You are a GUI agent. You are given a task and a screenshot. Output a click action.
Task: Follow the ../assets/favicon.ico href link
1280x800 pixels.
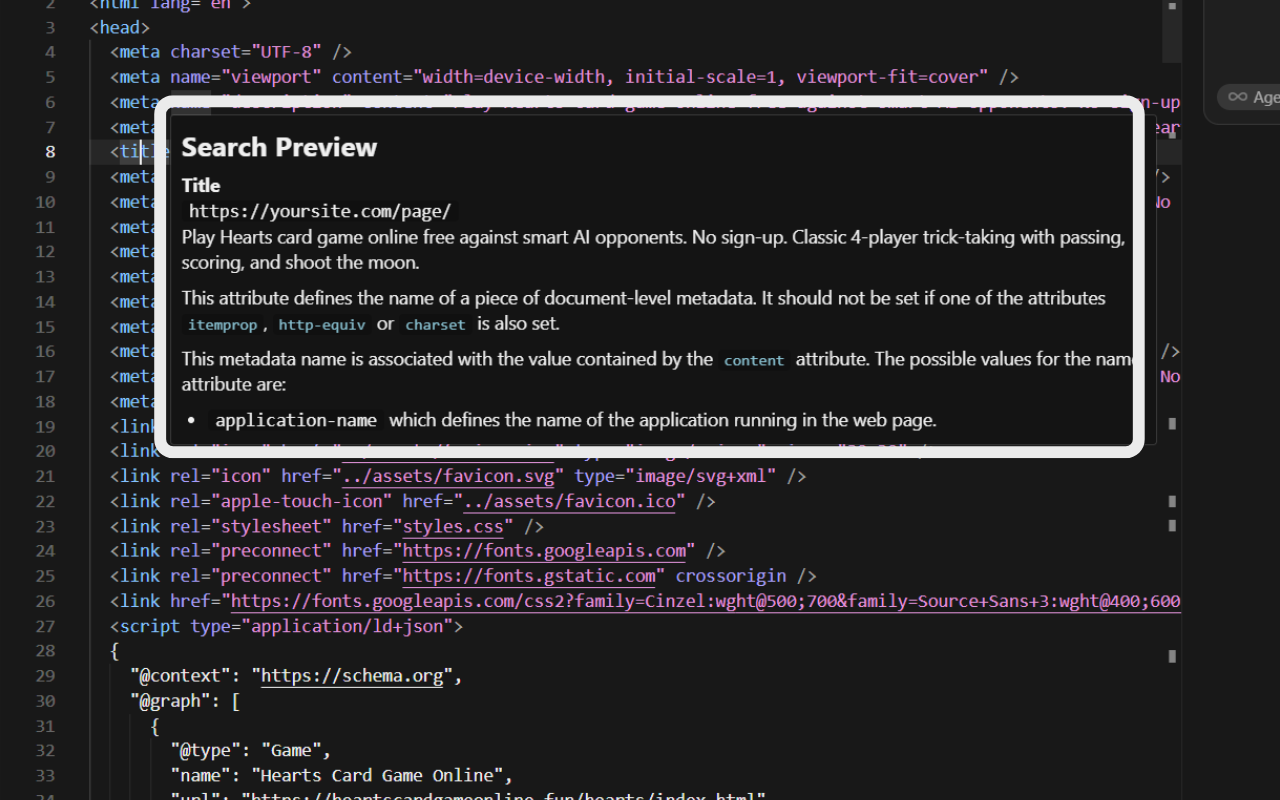click(570, 501)
